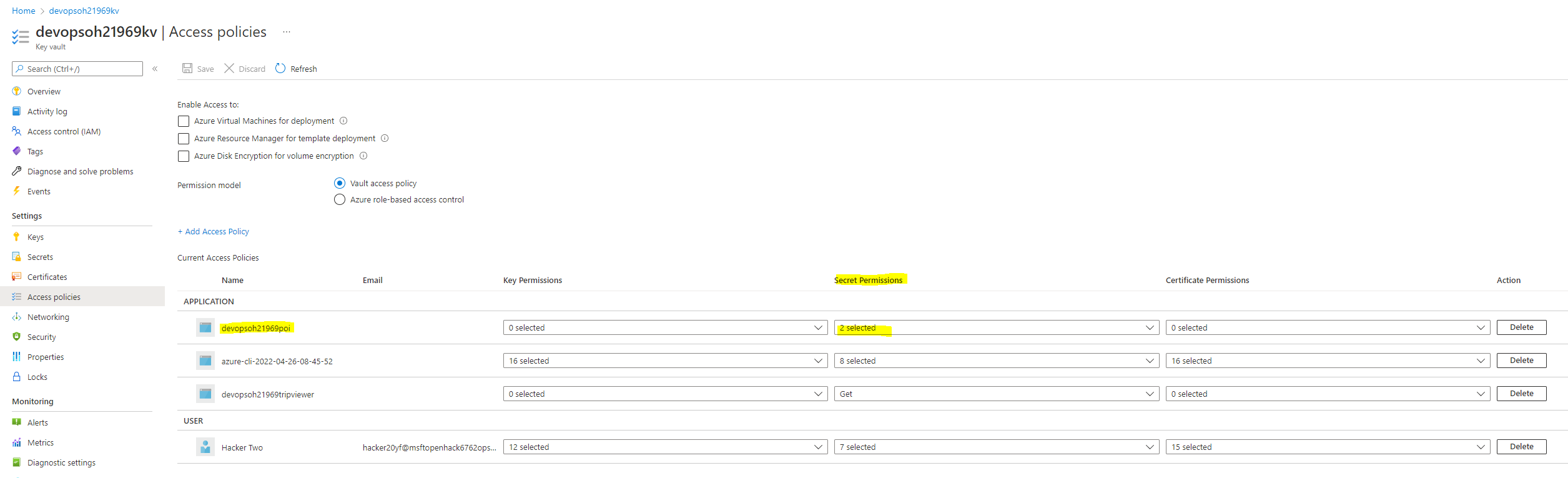
Task: Enable Azure Resource Manager for template deployment checkbox
Action: [x=184, y=139]
